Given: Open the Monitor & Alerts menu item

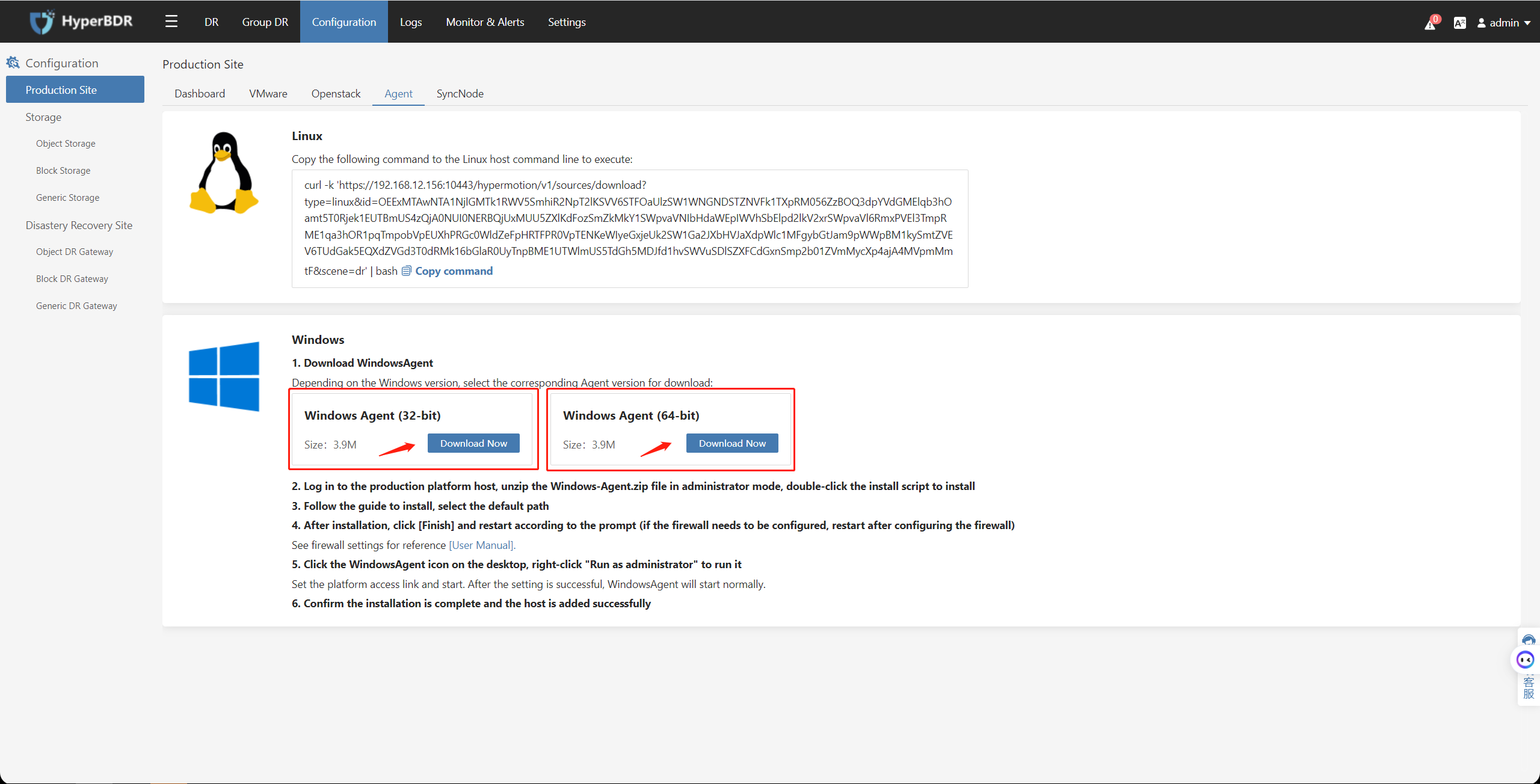Looking at the screenshot, I should [483, 21].
